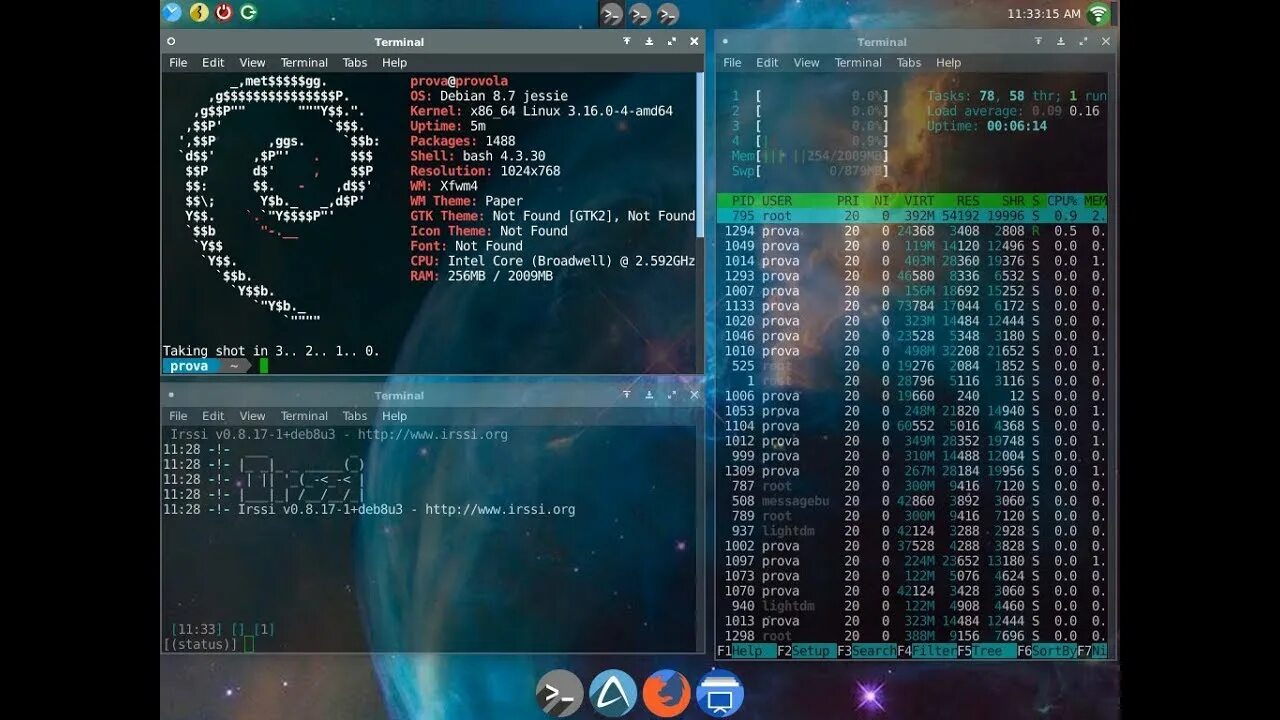This screenshot has height=720, width=1280.
Task: Open File menu in the irssi Terminal
Action: tap(178, 416)
